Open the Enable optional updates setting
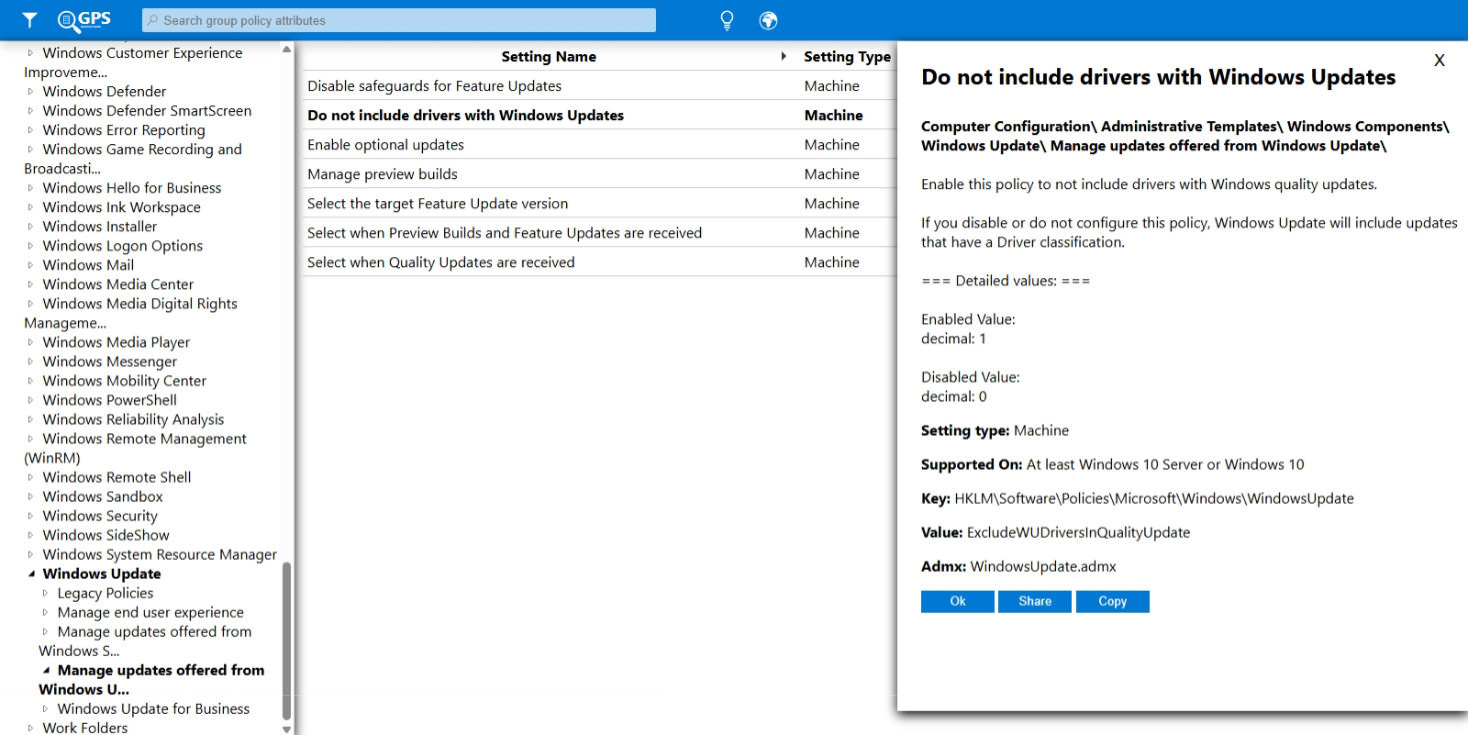 tap(386, 145)
